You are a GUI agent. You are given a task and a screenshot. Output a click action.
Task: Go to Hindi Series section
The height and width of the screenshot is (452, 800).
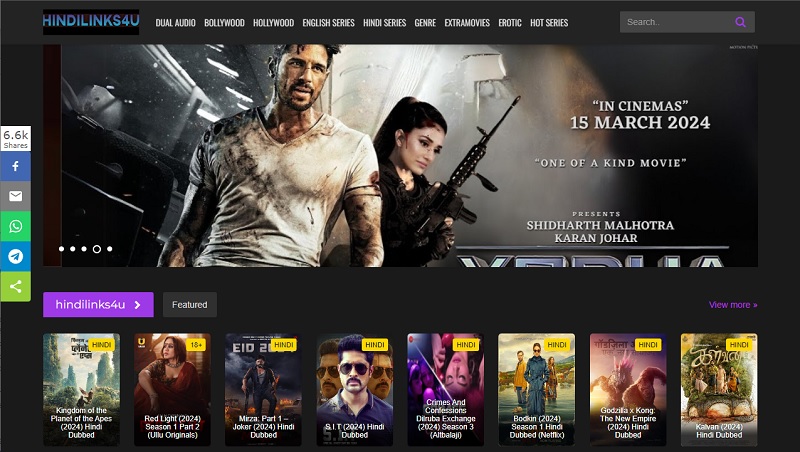[x=384, y=23]
